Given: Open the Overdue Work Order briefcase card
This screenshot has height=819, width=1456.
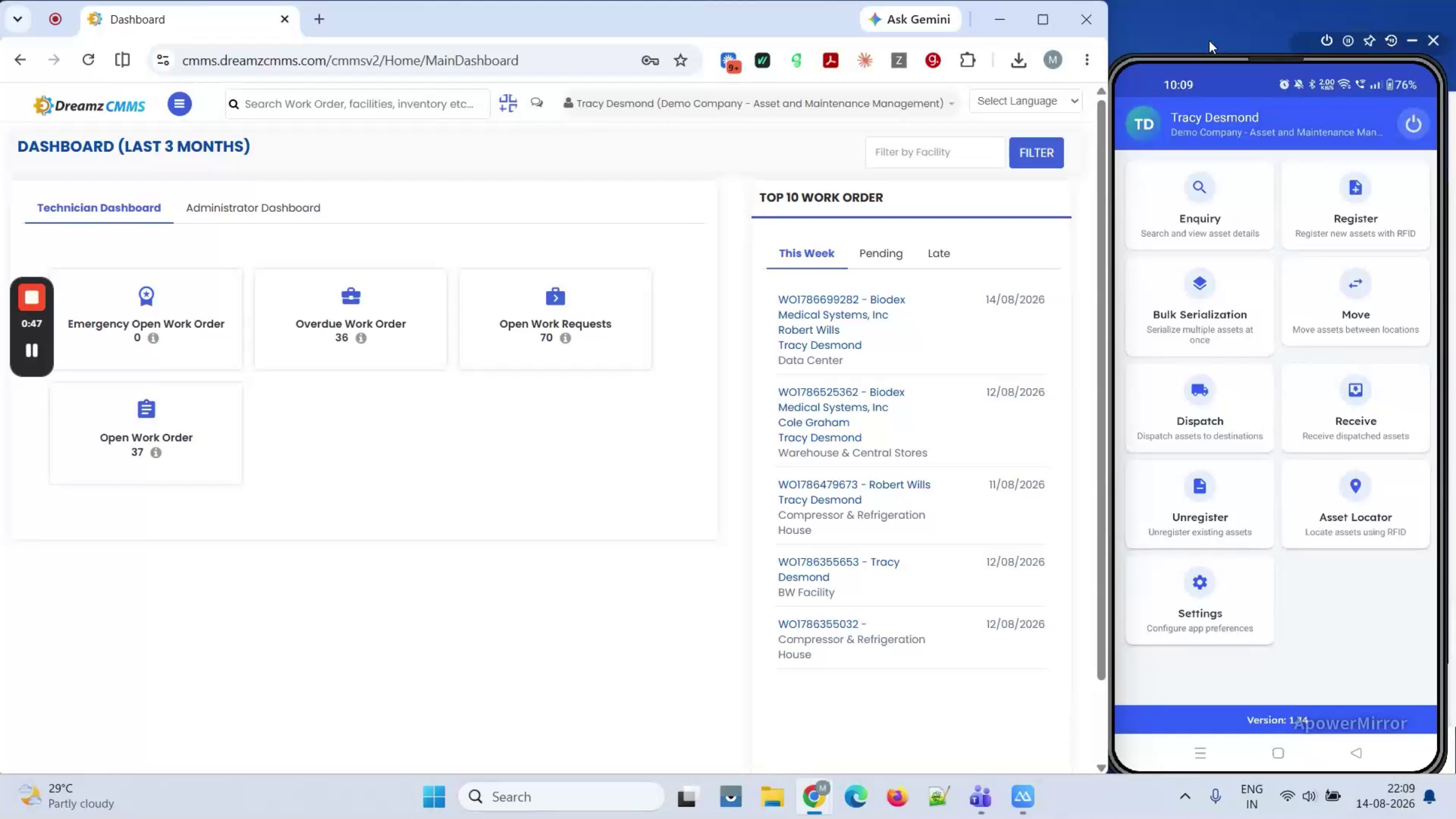Looking at the screenshot, I should (x=351, y=319).
